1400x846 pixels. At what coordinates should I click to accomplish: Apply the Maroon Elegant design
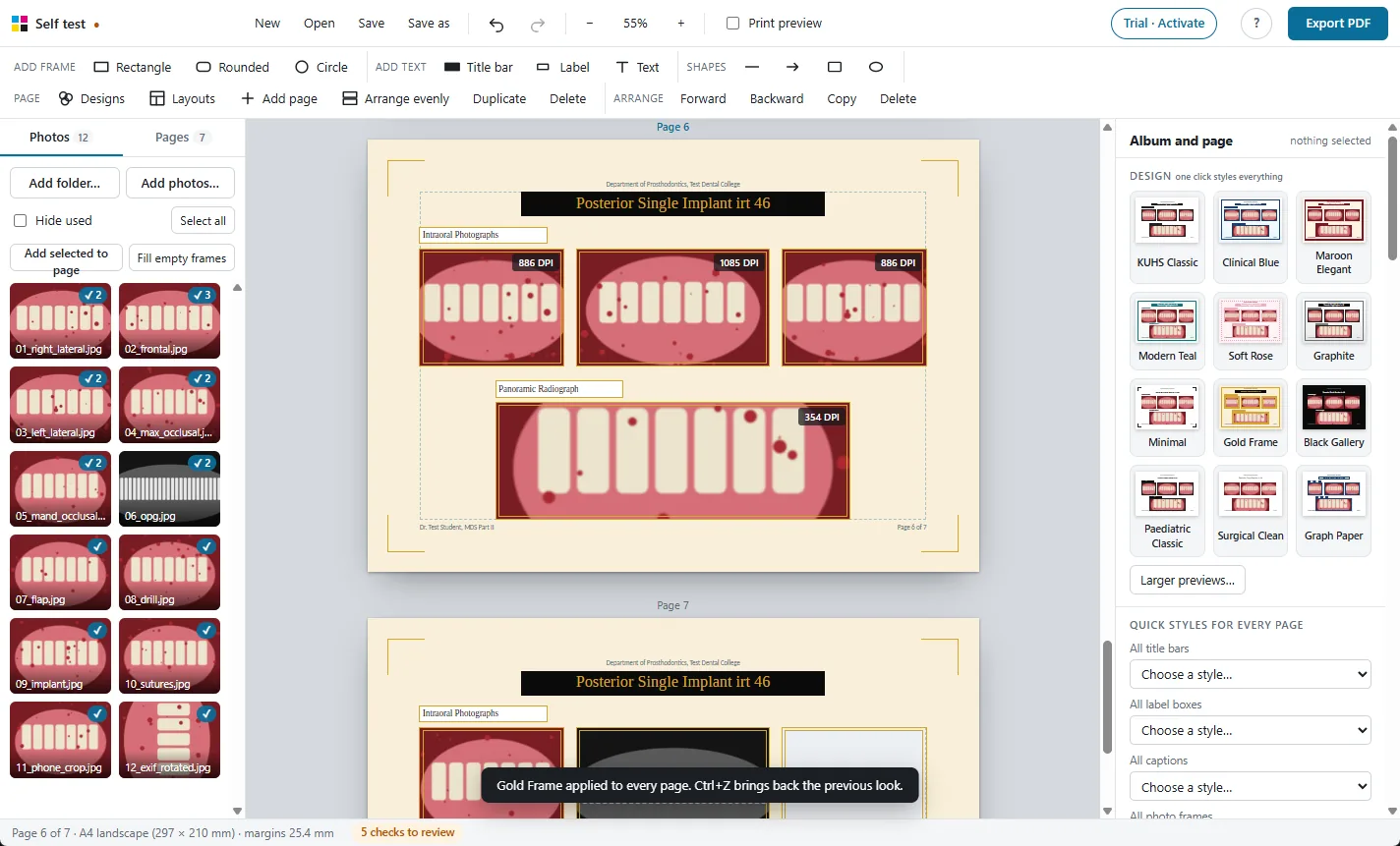[x=1333, y=236]
